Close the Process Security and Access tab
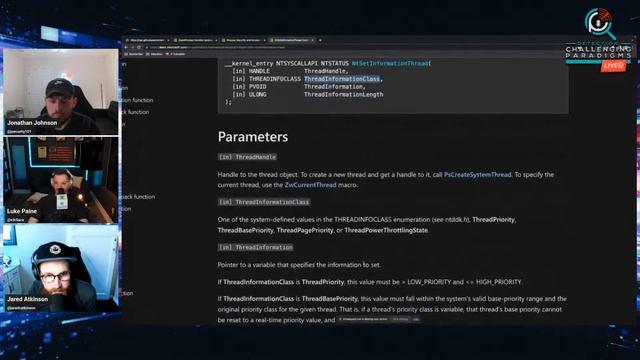 pyautogui.click(x=264, y=40)
